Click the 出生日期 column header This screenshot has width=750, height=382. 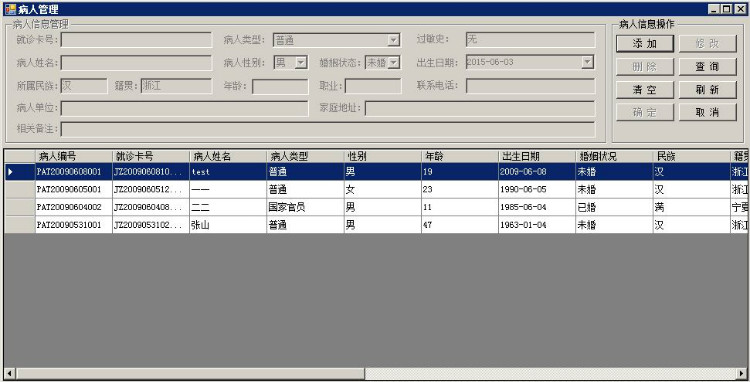click(537, 156)
